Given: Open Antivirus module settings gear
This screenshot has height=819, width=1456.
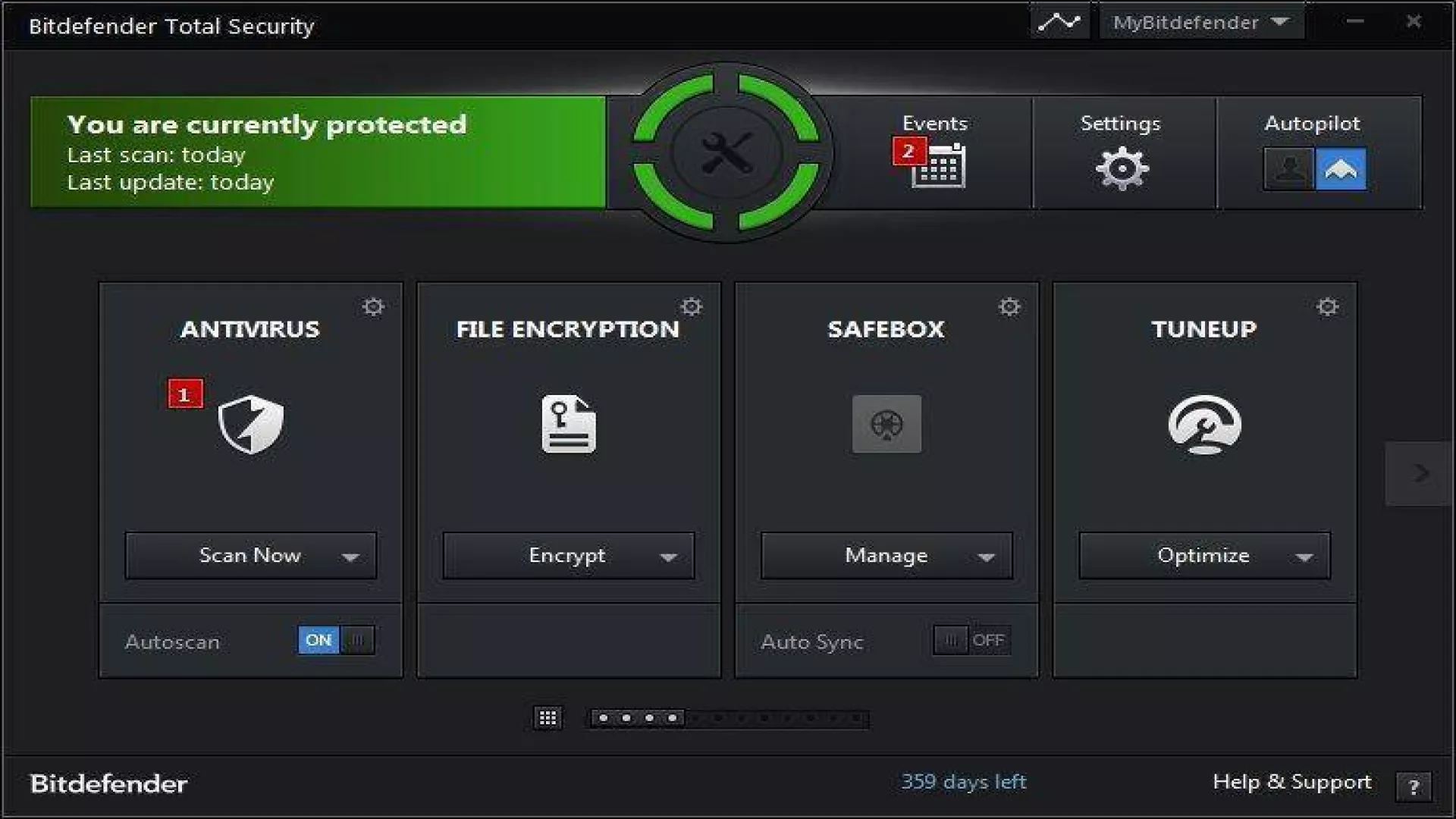Looking at the screenshot, I should pos(372,306).
